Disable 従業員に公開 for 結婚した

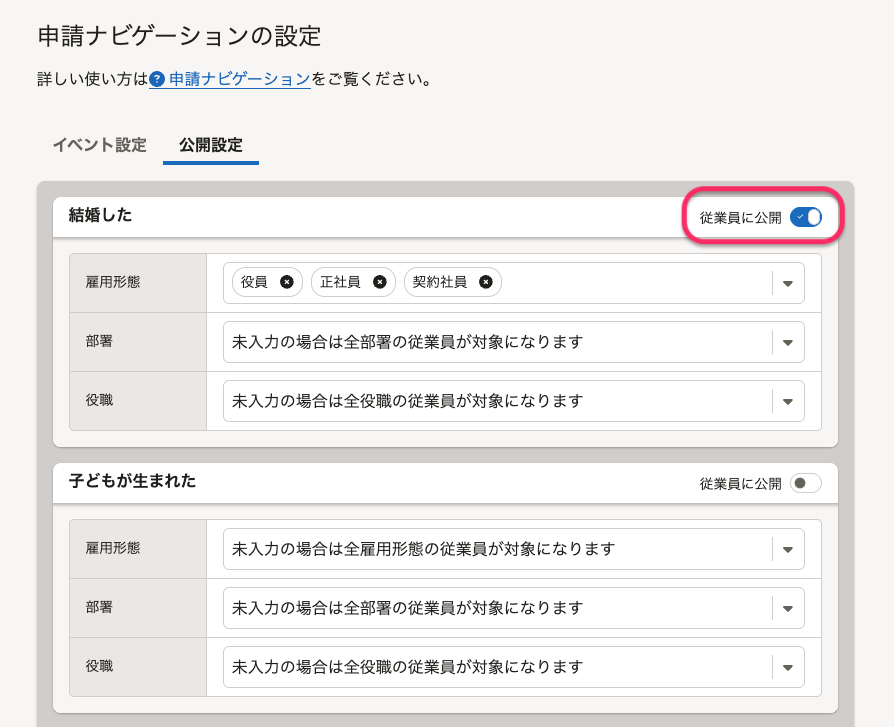pos(805,217)
